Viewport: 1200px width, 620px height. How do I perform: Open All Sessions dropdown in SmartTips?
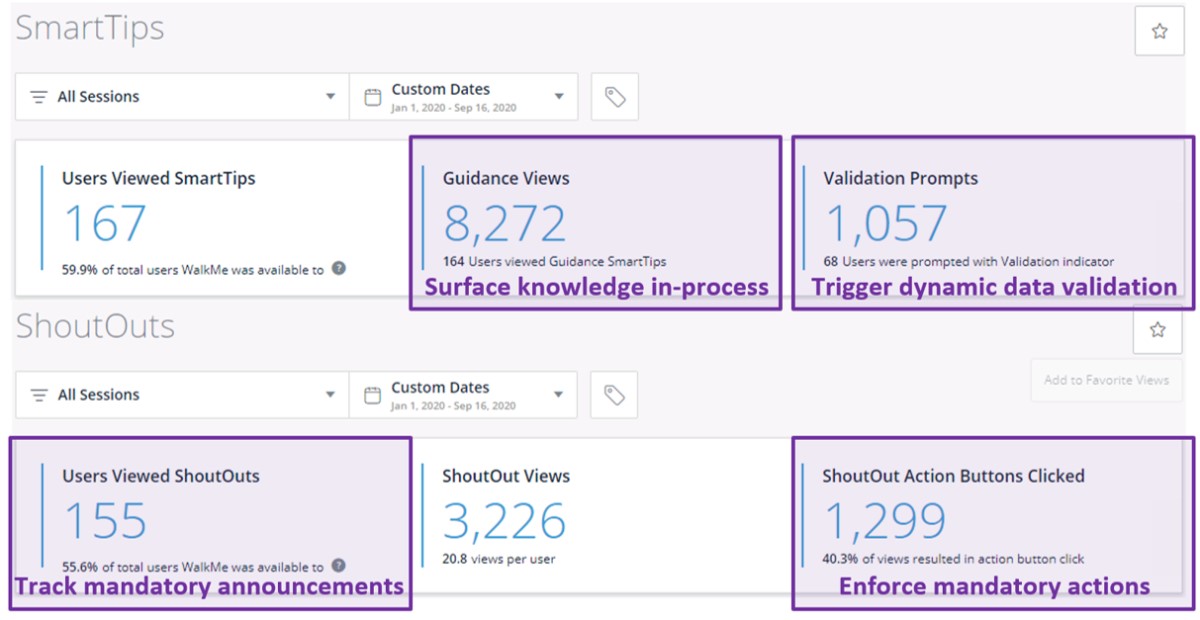click(x=182, y=97)
